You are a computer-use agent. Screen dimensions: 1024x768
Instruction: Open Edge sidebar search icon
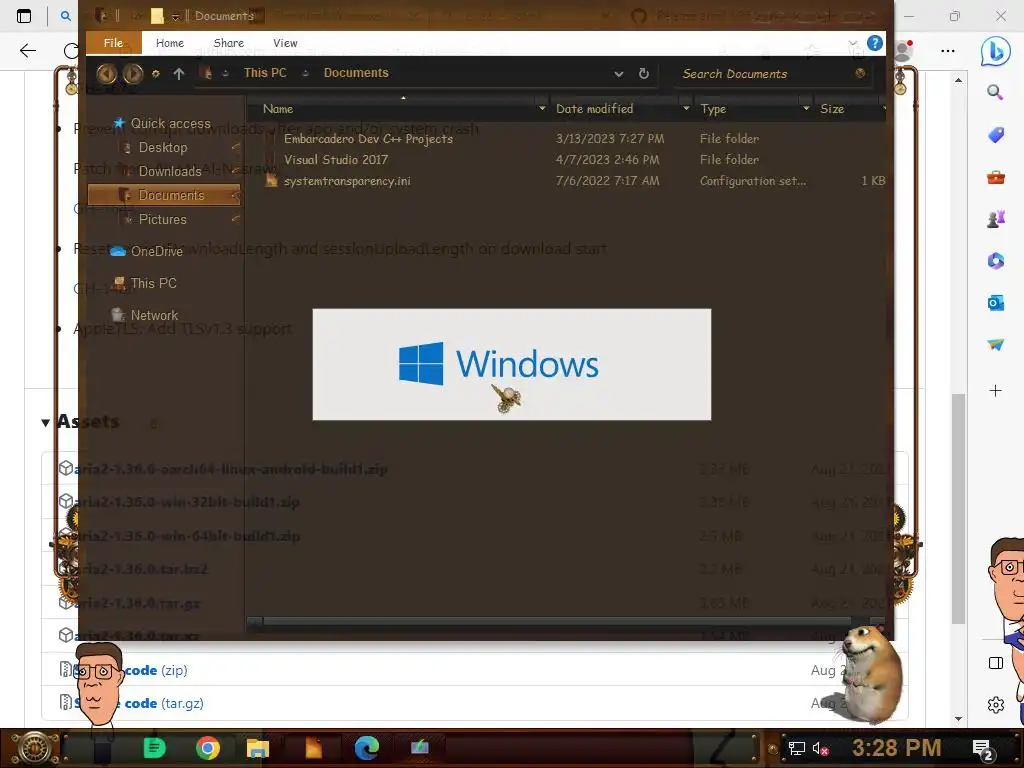click(x=995, y=93)
